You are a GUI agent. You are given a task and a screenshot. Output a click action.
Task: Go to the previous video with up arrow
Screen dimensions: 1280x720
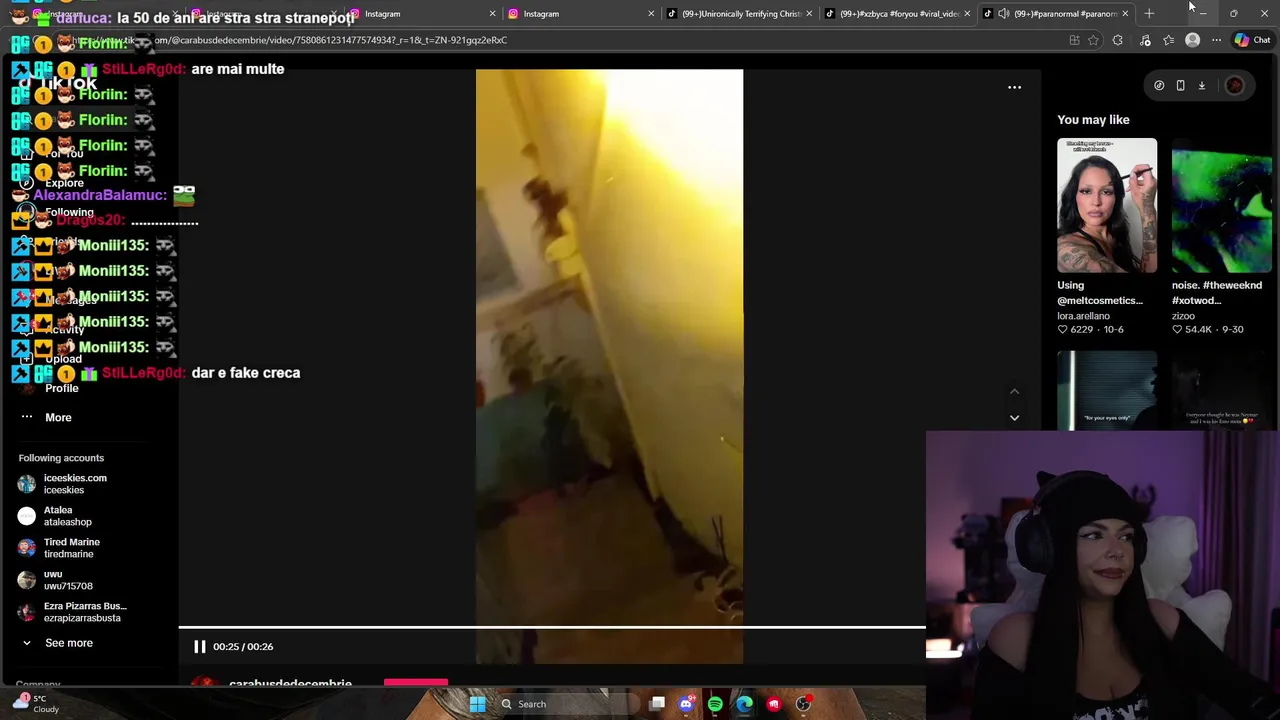point(1014,391)
